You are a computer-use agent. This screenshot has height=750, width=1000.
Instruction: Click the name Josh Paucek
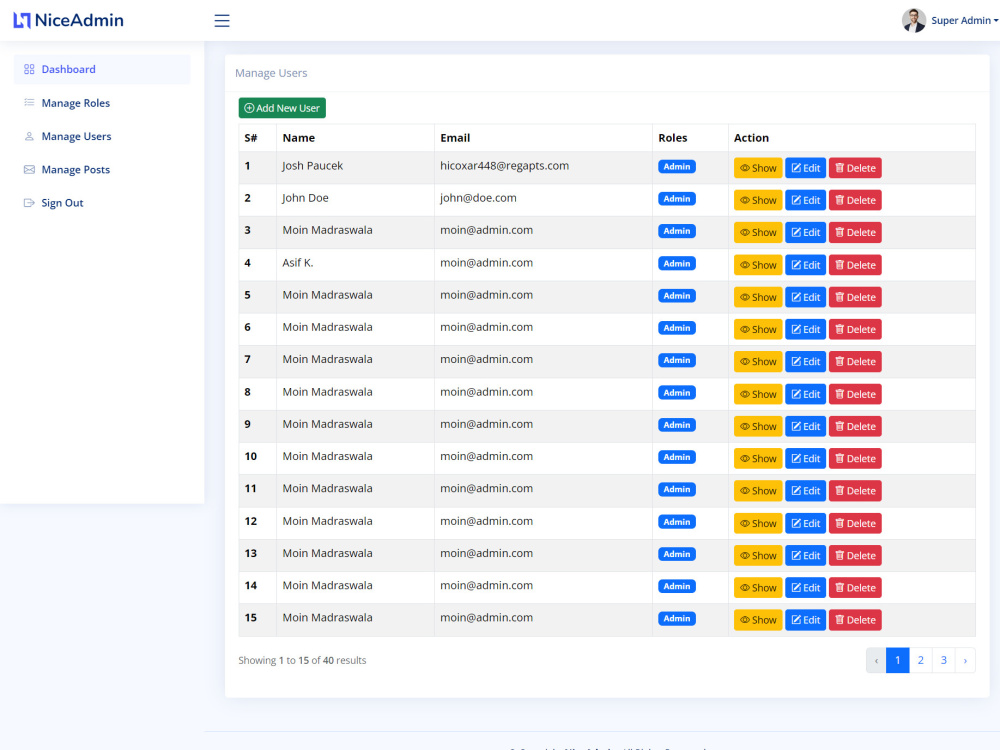pos(312,166)
